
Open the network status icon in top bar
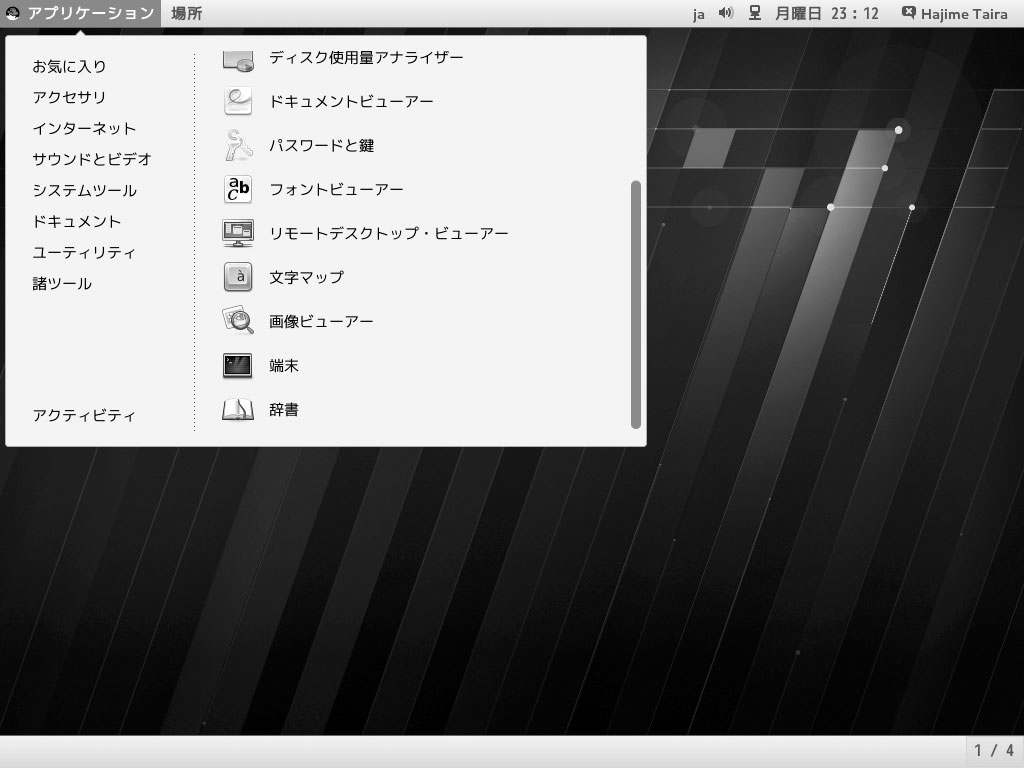754,13
